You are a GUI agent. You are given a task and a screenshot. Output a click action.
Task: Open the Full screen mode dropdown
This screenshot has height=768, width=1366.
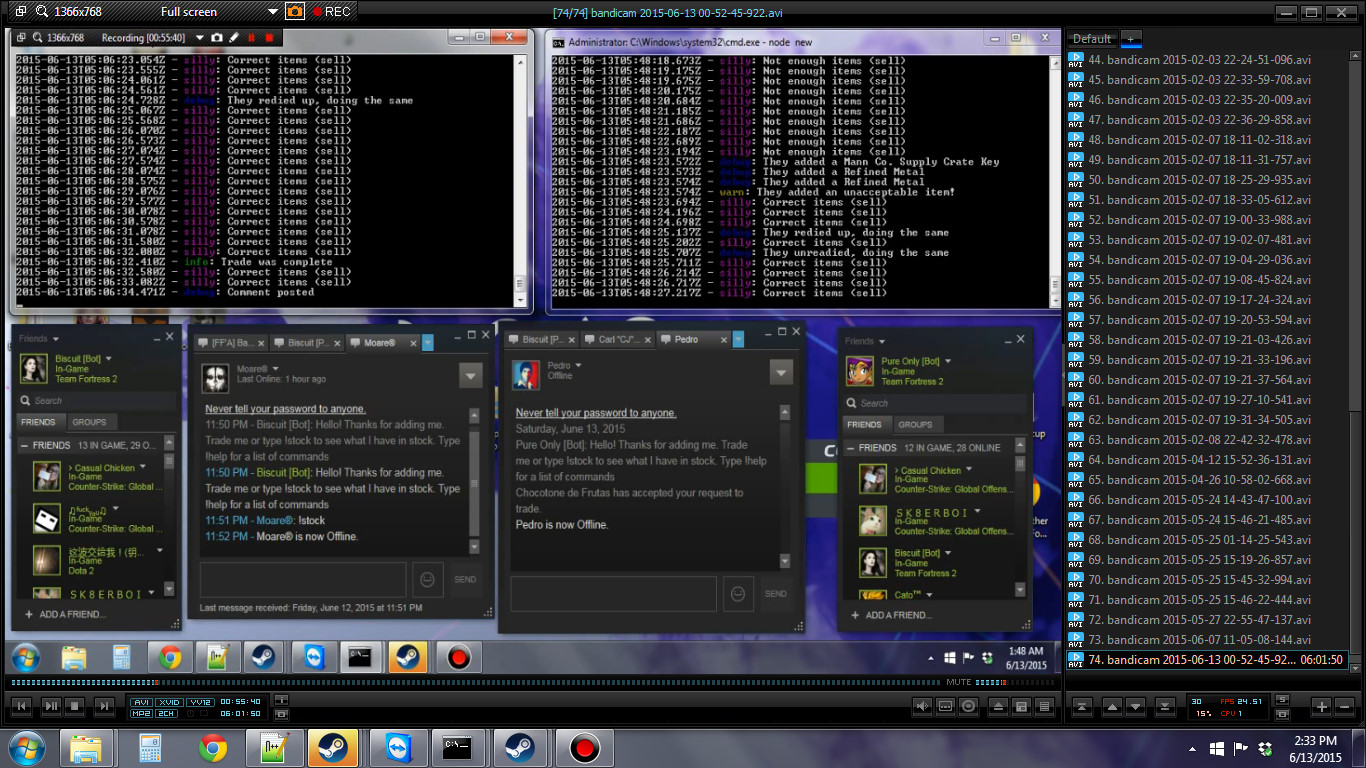pos(273,12)
